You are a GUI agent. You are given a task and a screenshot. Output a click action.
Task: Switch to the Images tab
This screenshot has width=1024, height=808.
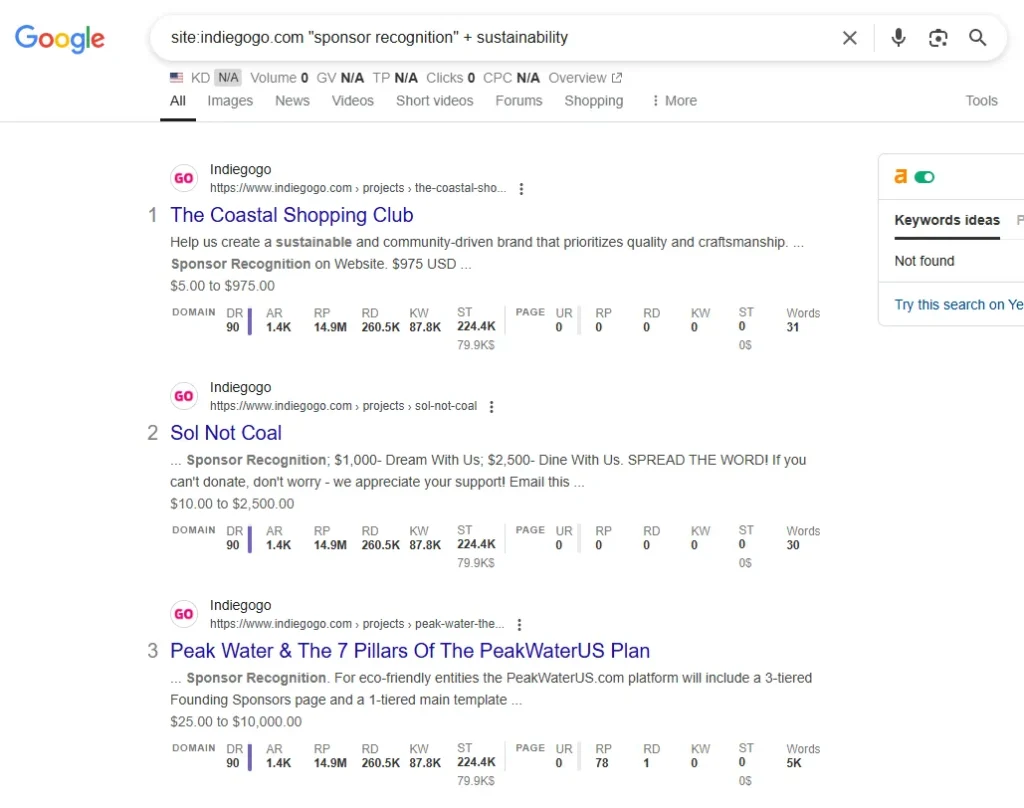[x=230, y=101]
